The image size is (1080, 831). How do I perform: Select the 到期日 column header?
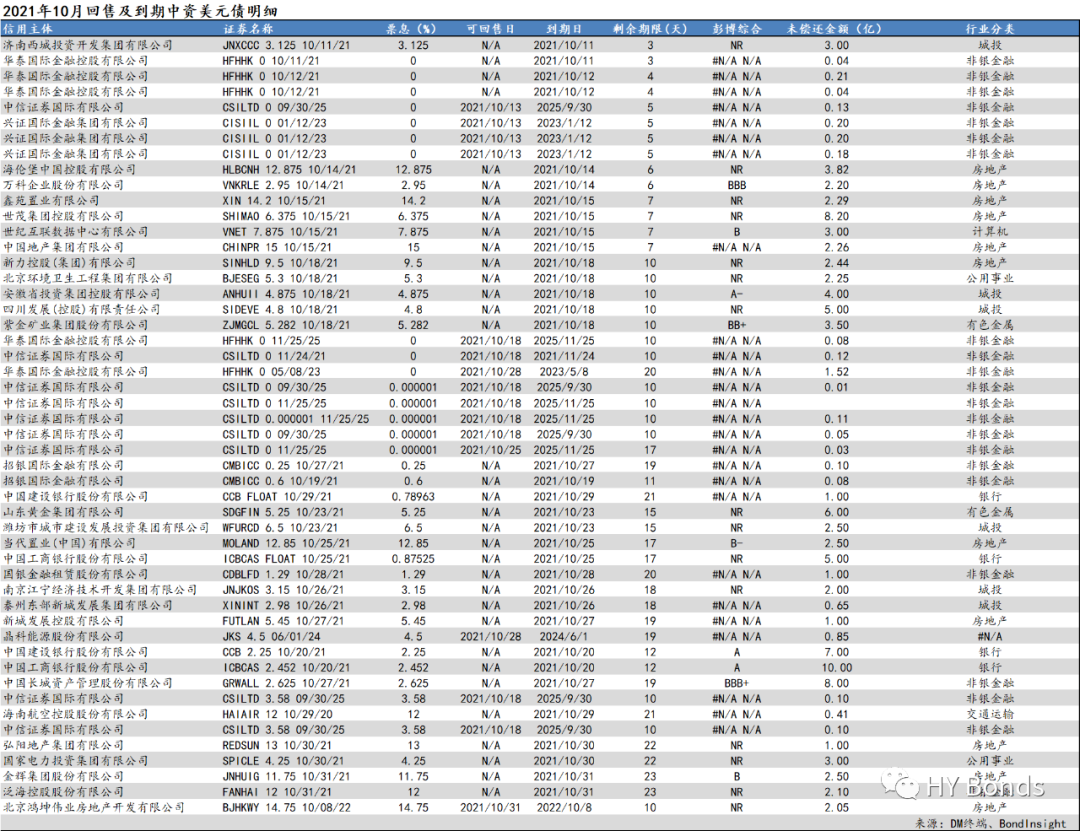(x=564, y=29)
